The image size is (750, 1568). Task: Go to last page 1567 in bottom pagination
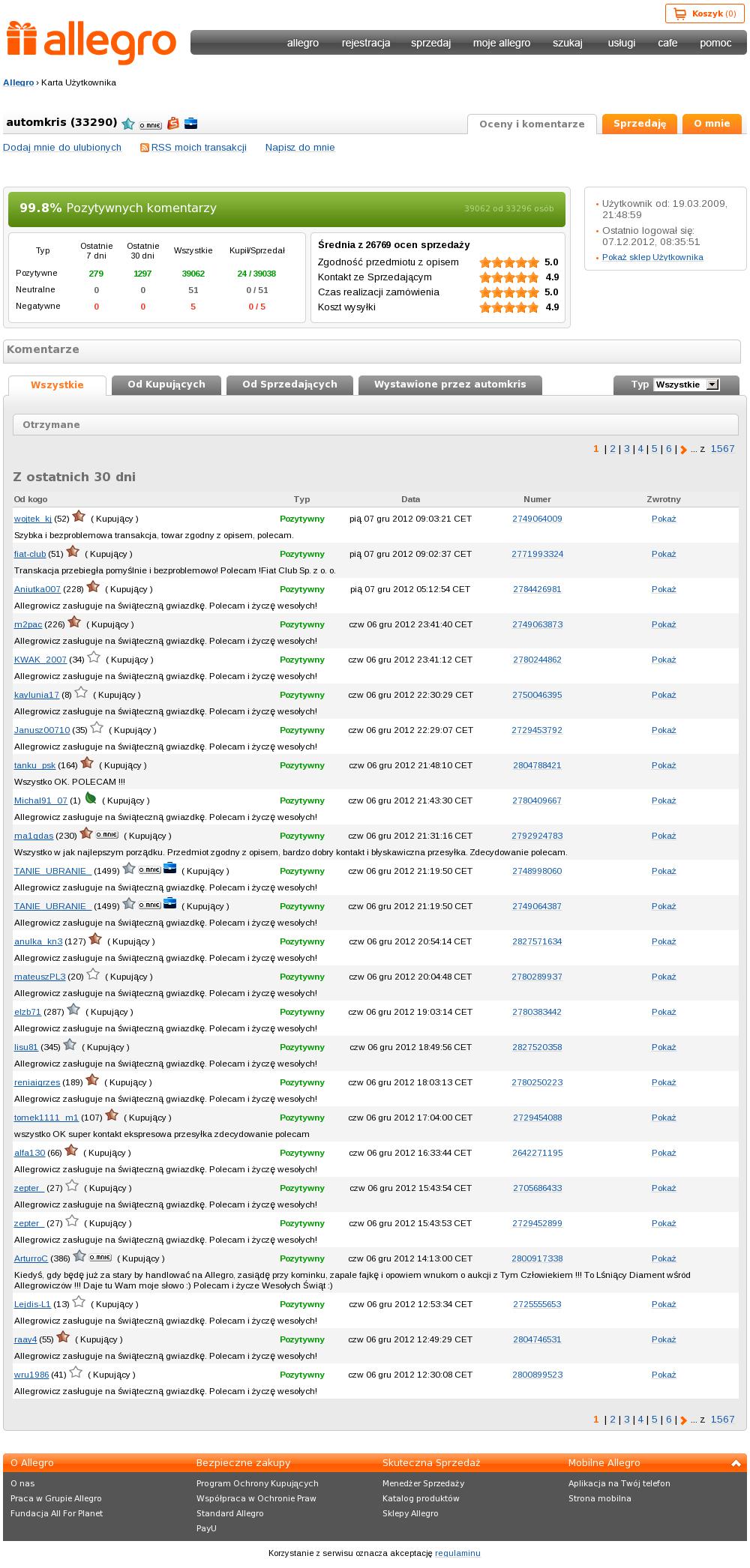tap(722, 1420)
